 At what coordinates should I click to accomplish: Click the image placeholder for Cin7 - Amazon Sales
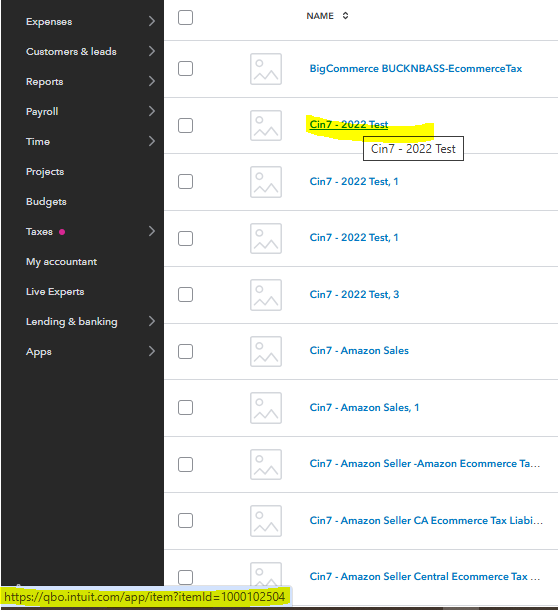point(266,351)
